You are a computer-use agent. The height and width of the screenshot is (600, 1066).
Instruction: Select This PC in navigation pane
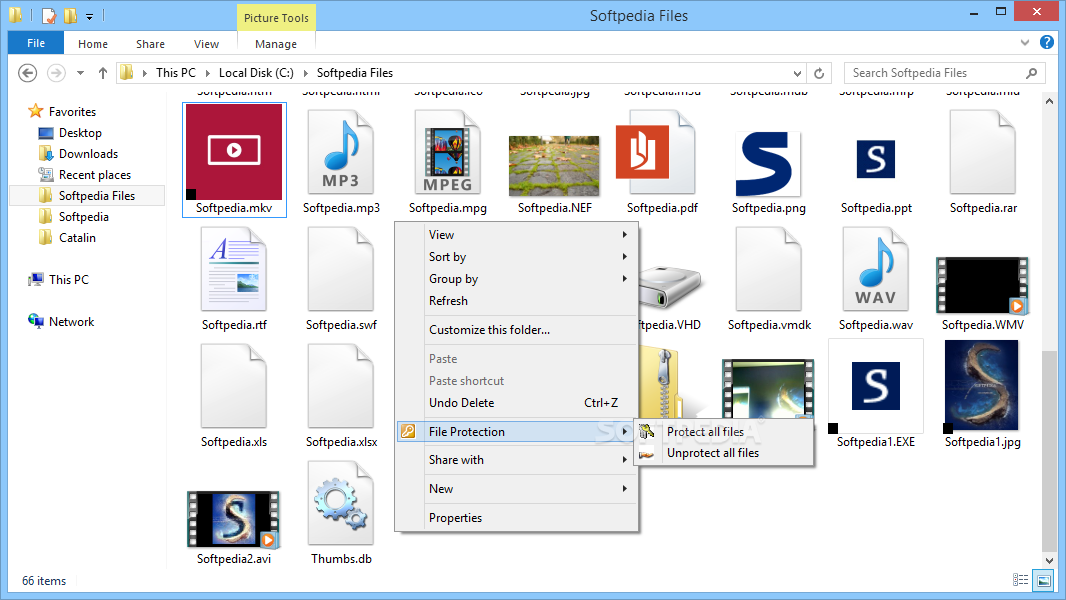pyautogui.click(x=69, y=279)
